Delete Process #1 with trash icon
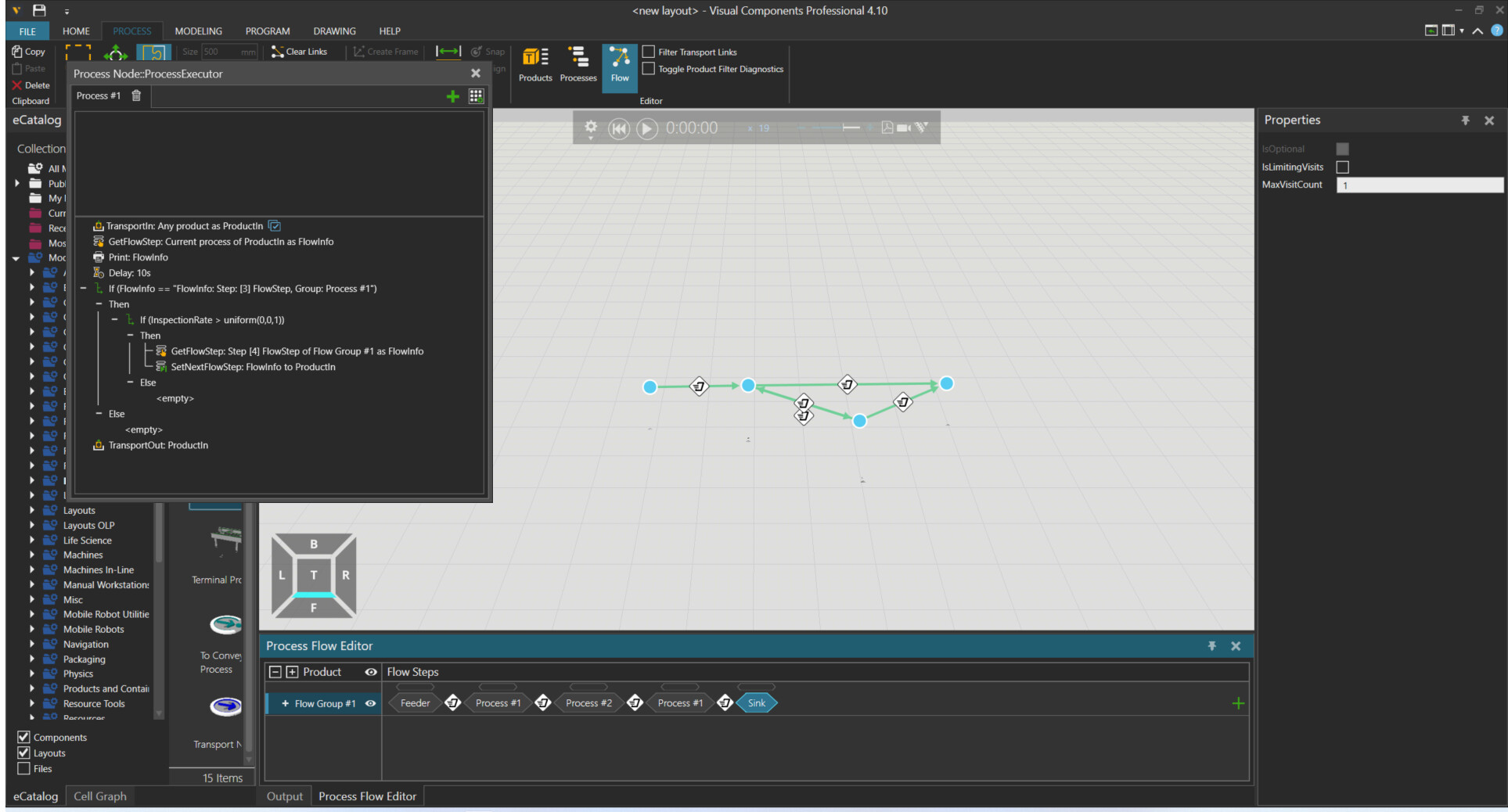 [136, 95]
